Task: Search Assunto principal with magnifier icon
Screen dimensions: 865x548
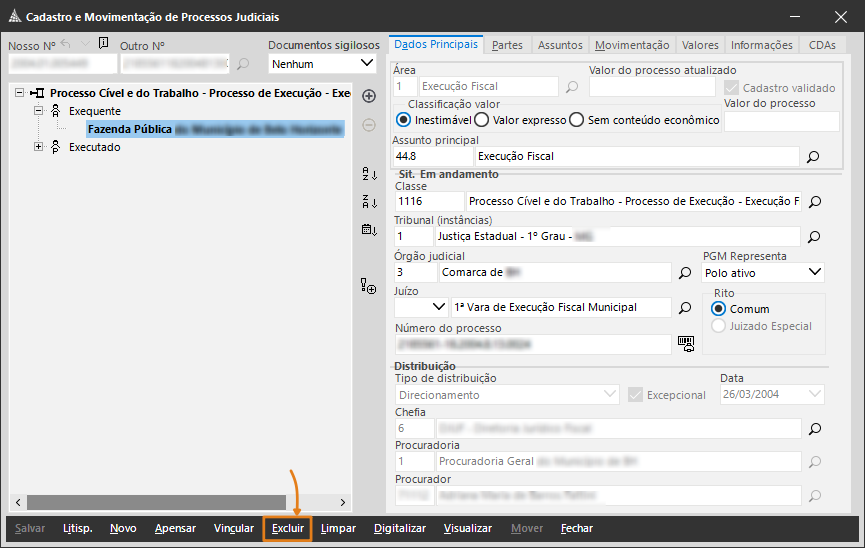Action: click(x=814, y=157)
